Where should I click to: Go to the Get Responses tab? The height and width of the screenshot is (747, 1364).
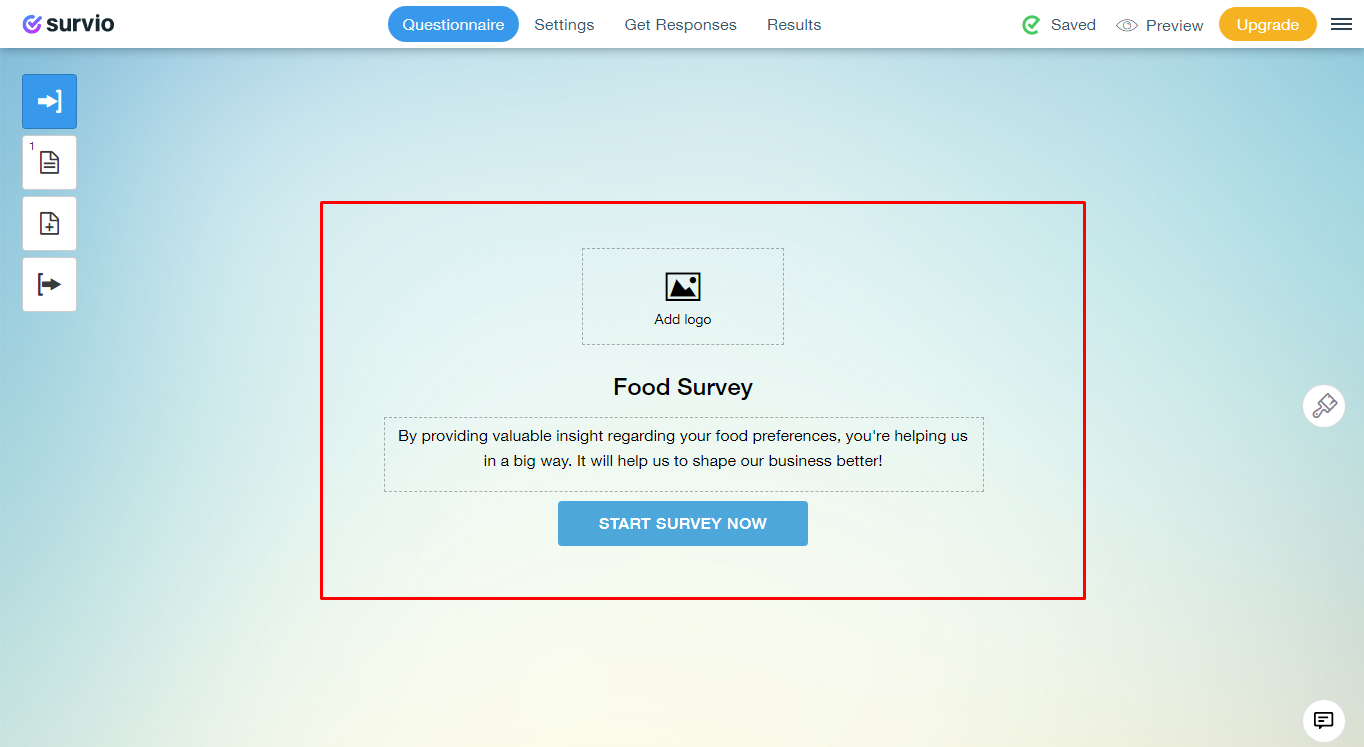click(x=681, y=25)
